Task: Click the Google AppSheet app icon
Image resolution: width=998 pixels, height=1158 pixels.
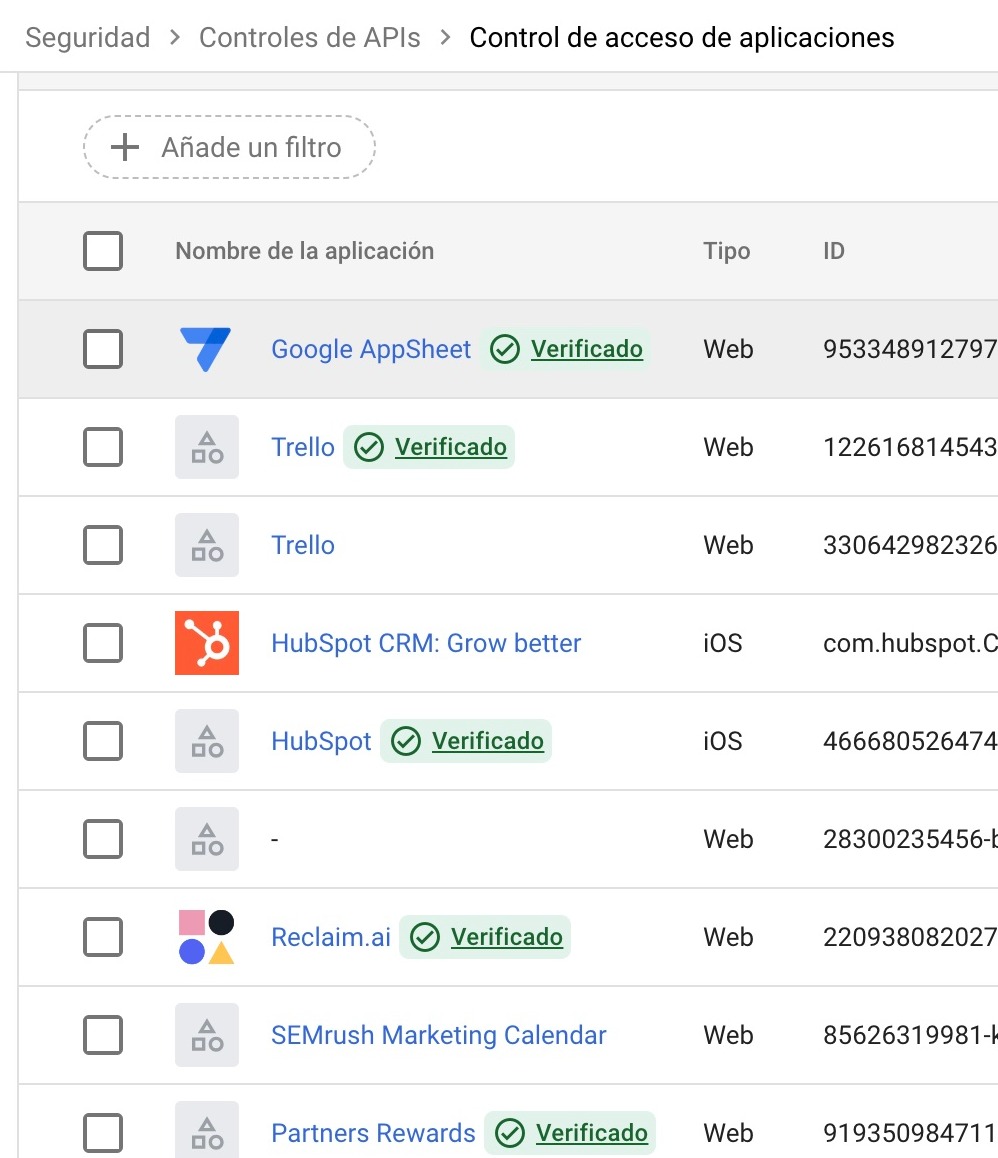Action: tap(206, 349)
